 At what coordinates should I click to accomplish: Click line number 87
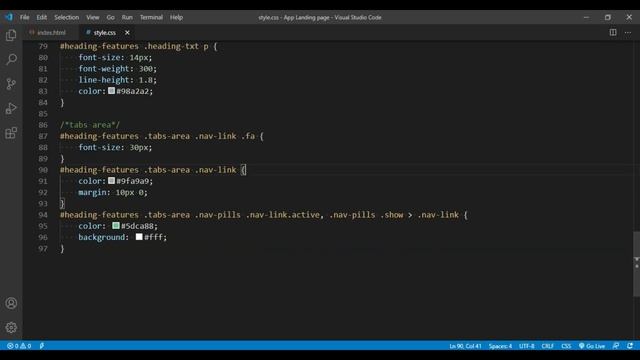(43, 136)
